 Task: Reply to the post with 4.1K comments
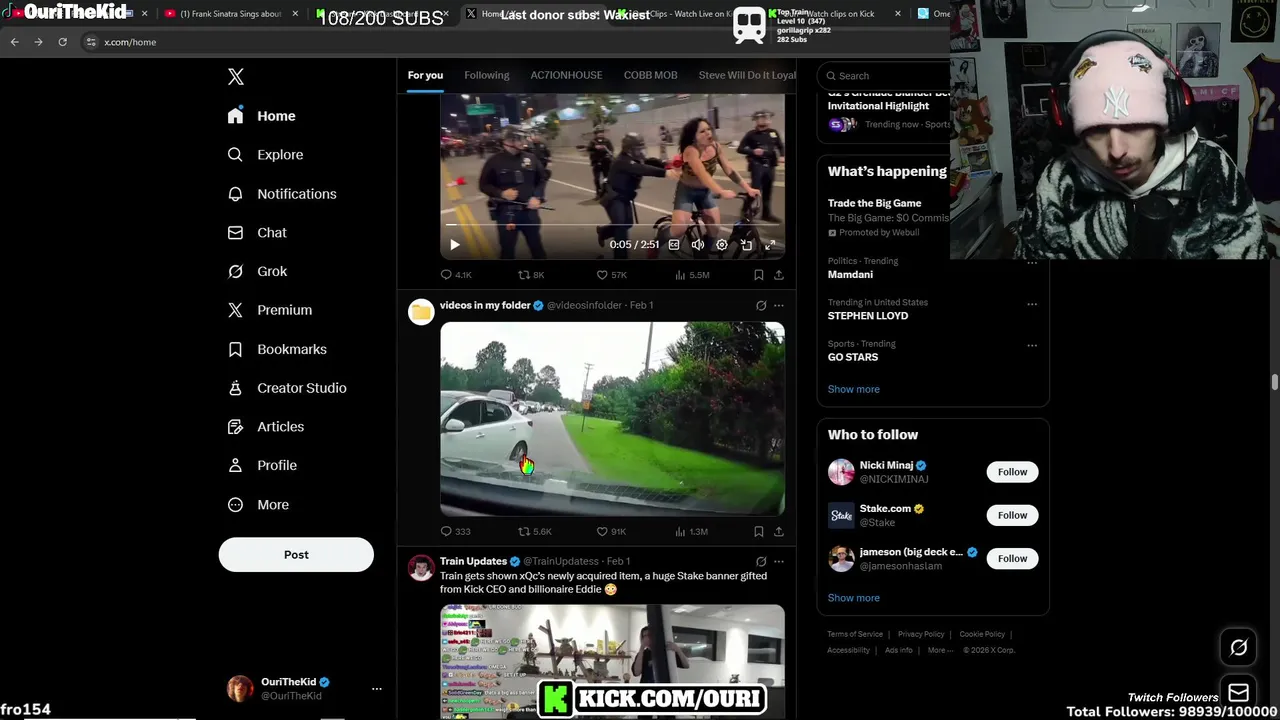pos(456,275)
